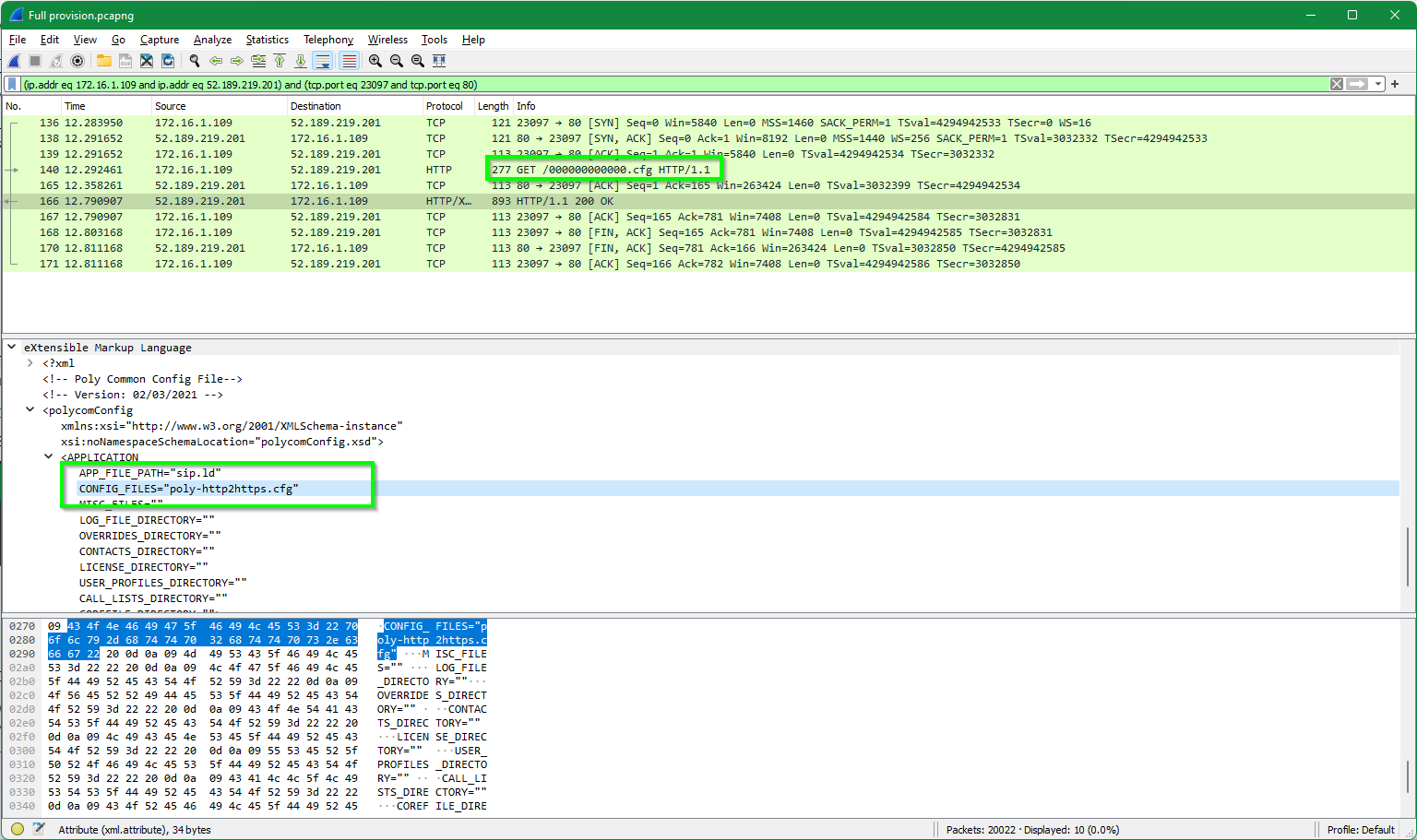Collapse eXtensible Markup Language tree
The width and height of the screenshot is (1417, 840).
click(12, 348)
